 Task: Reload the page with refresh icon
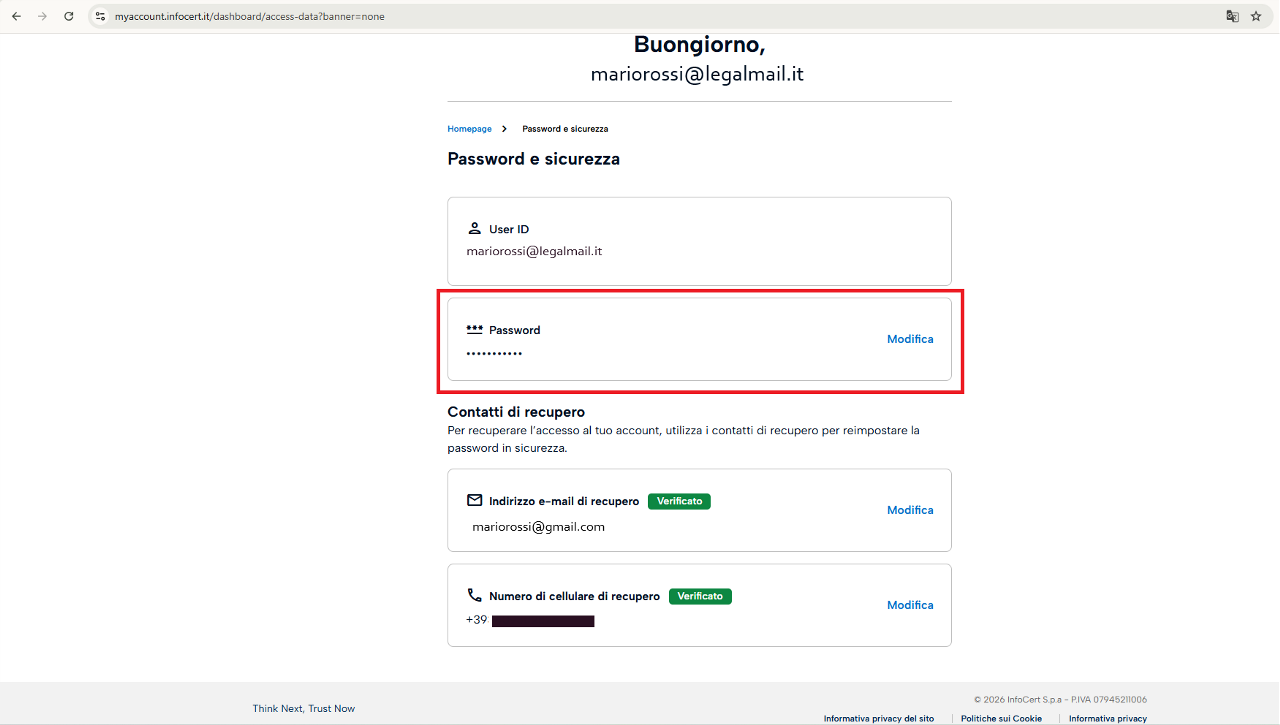tap(69, 16)
